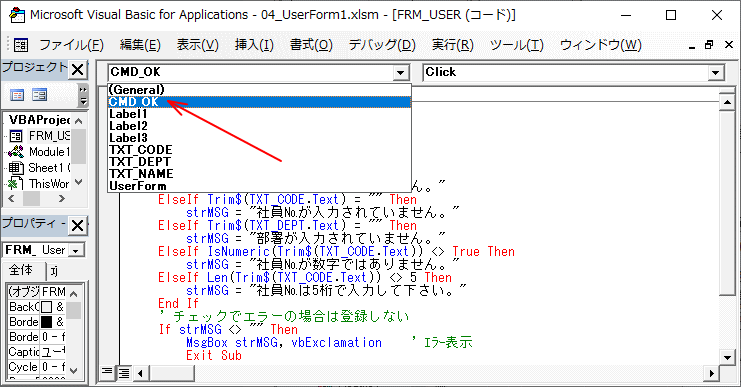
Task: Click the 'MsgBox strMSG, vbExclamation' code line
Action: [284, 343]
